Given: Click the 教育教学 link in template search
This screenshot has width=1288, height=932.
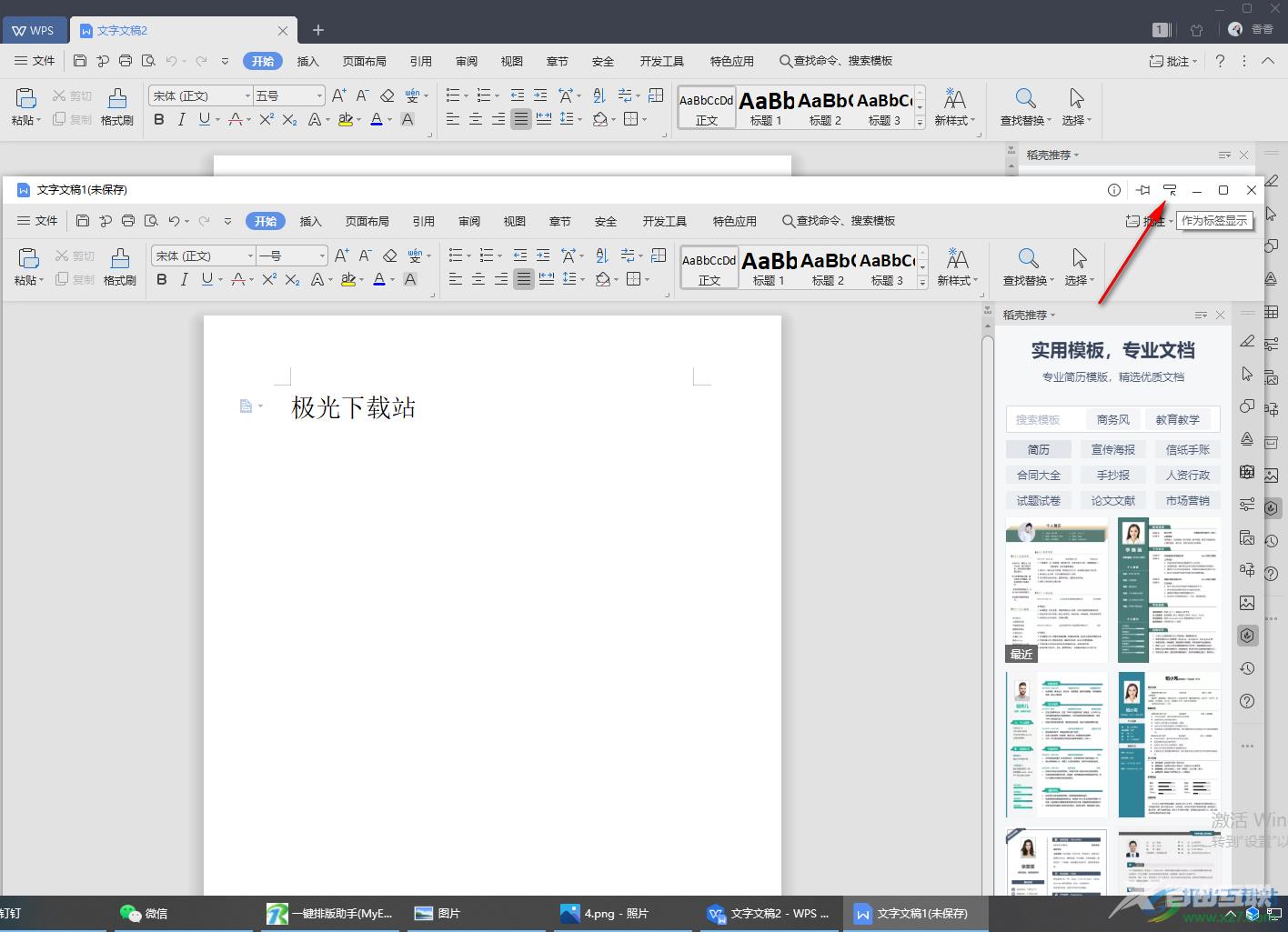Looking at the screenshot, I should tap(1178, 419).
